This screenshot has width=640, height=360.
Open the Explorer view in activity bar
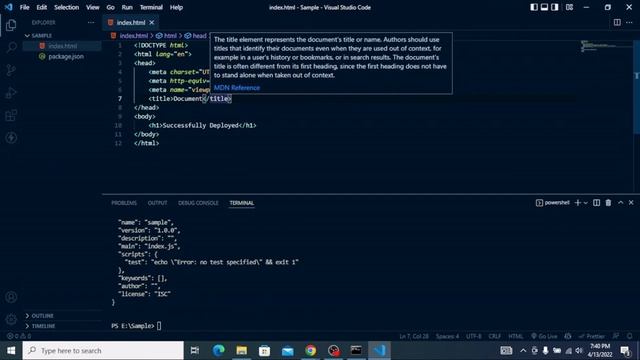[11, 25]
